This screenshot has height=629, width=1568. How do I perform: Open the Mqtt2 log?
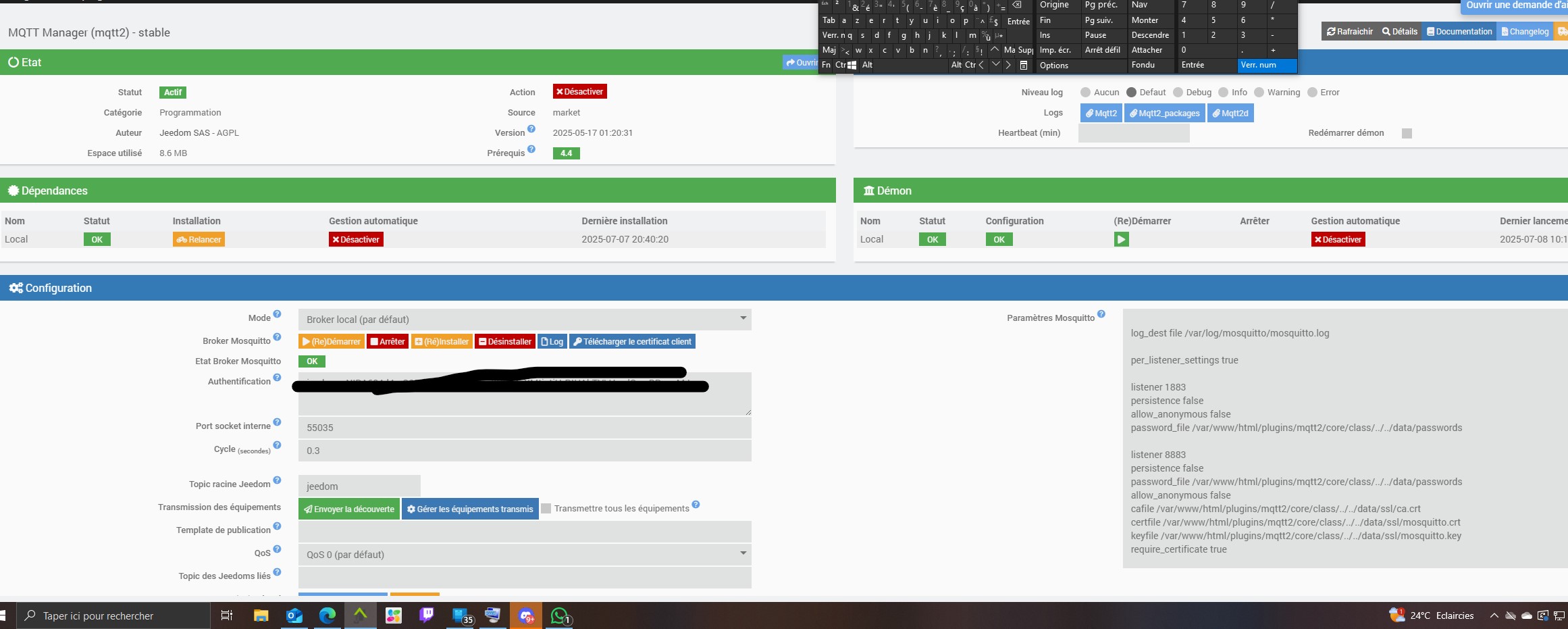(1101, 113)
